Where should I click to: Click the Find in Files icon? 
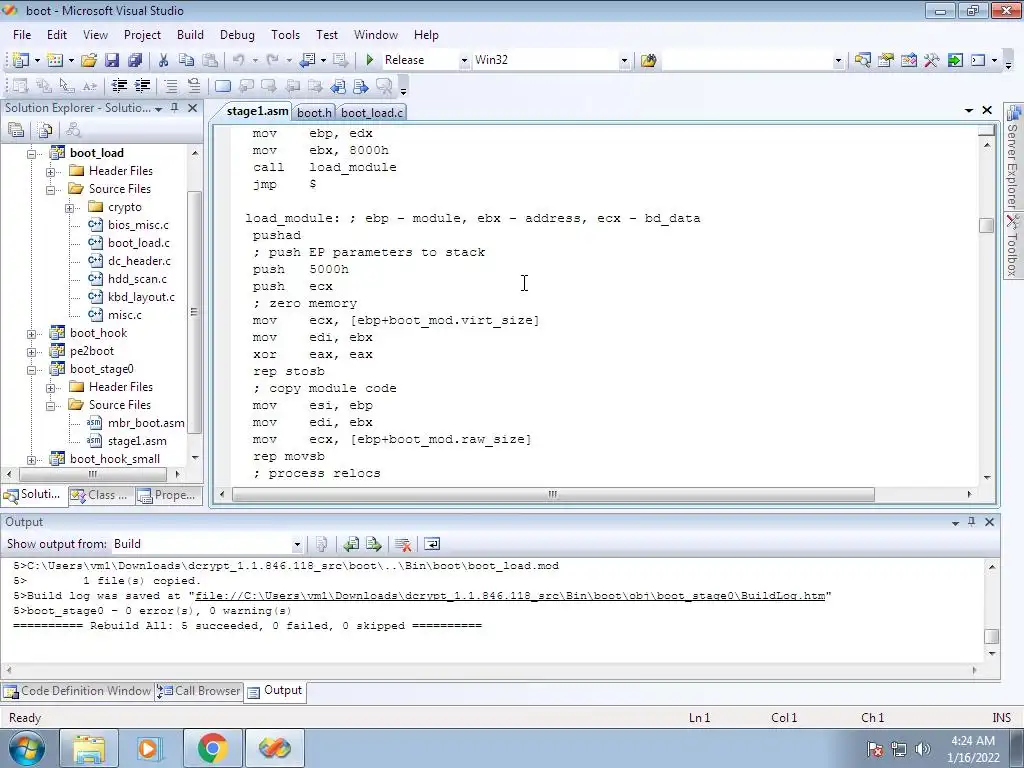tap(648, 60)
